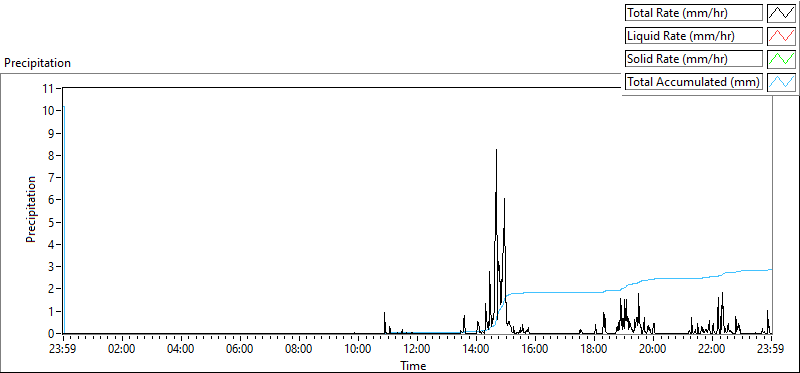The image size is (800, 373).
Task: Click the 18:00 time axis label
Action: [x=594, y=350]
